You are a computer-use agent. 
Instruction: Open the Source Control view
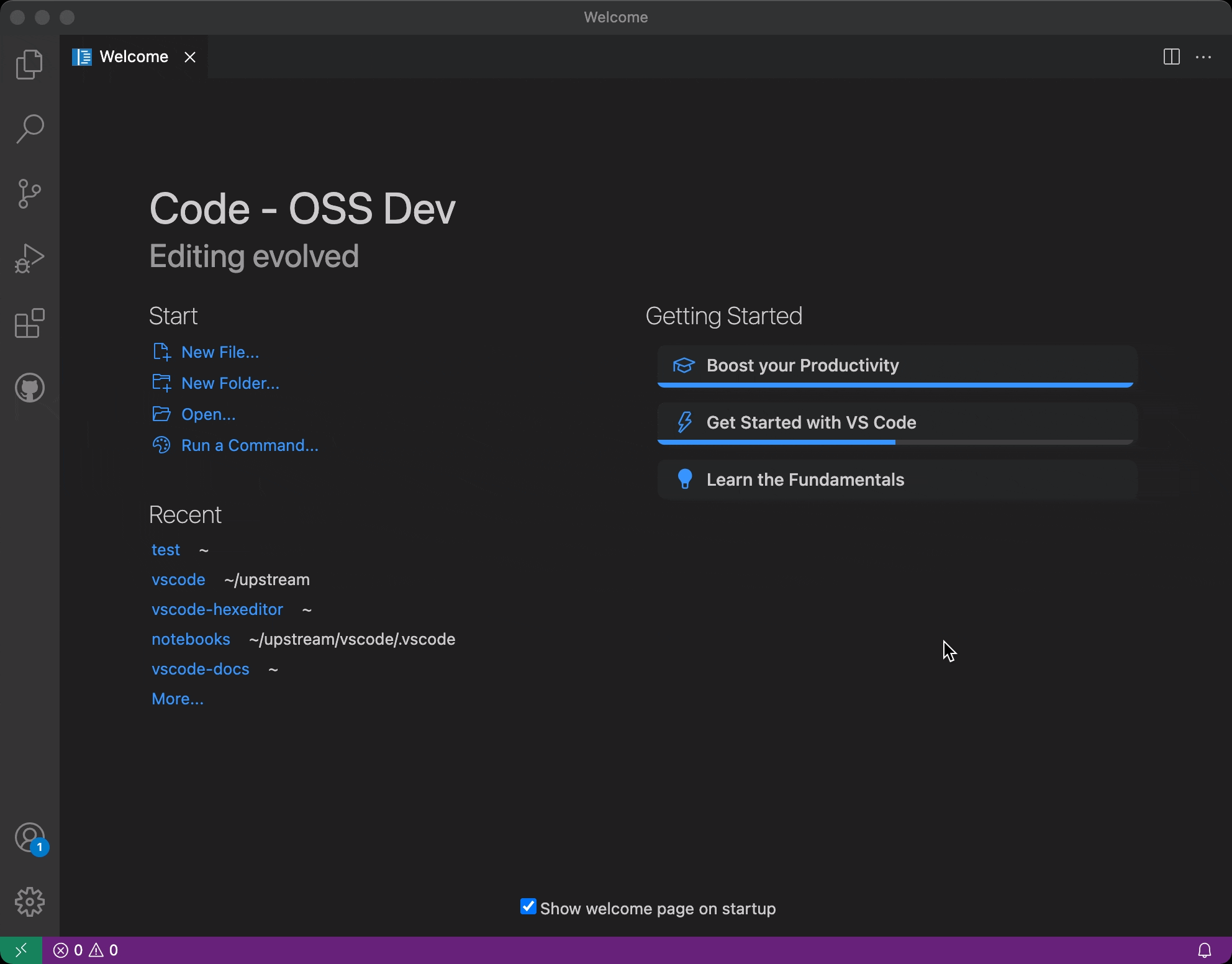(x=29, y=194)
